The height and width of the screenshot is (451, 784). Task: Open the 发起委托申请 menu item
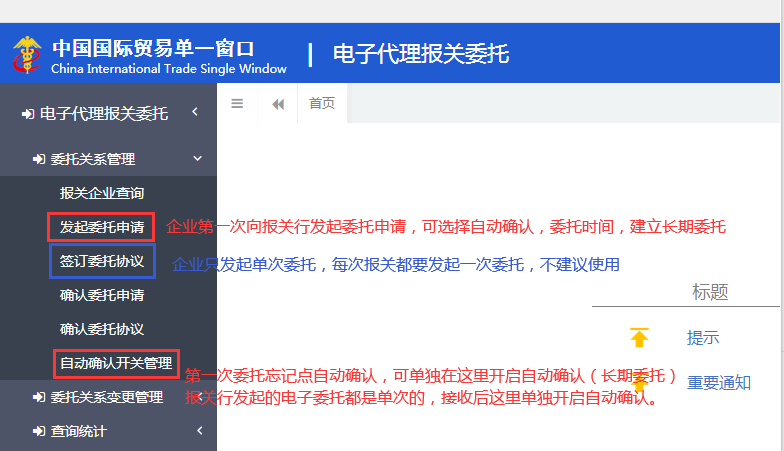(102, 227)
